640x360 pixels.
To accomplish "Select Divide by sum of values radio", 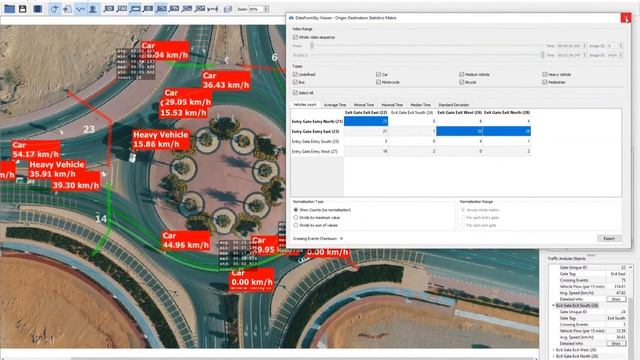I will (296, 225).
